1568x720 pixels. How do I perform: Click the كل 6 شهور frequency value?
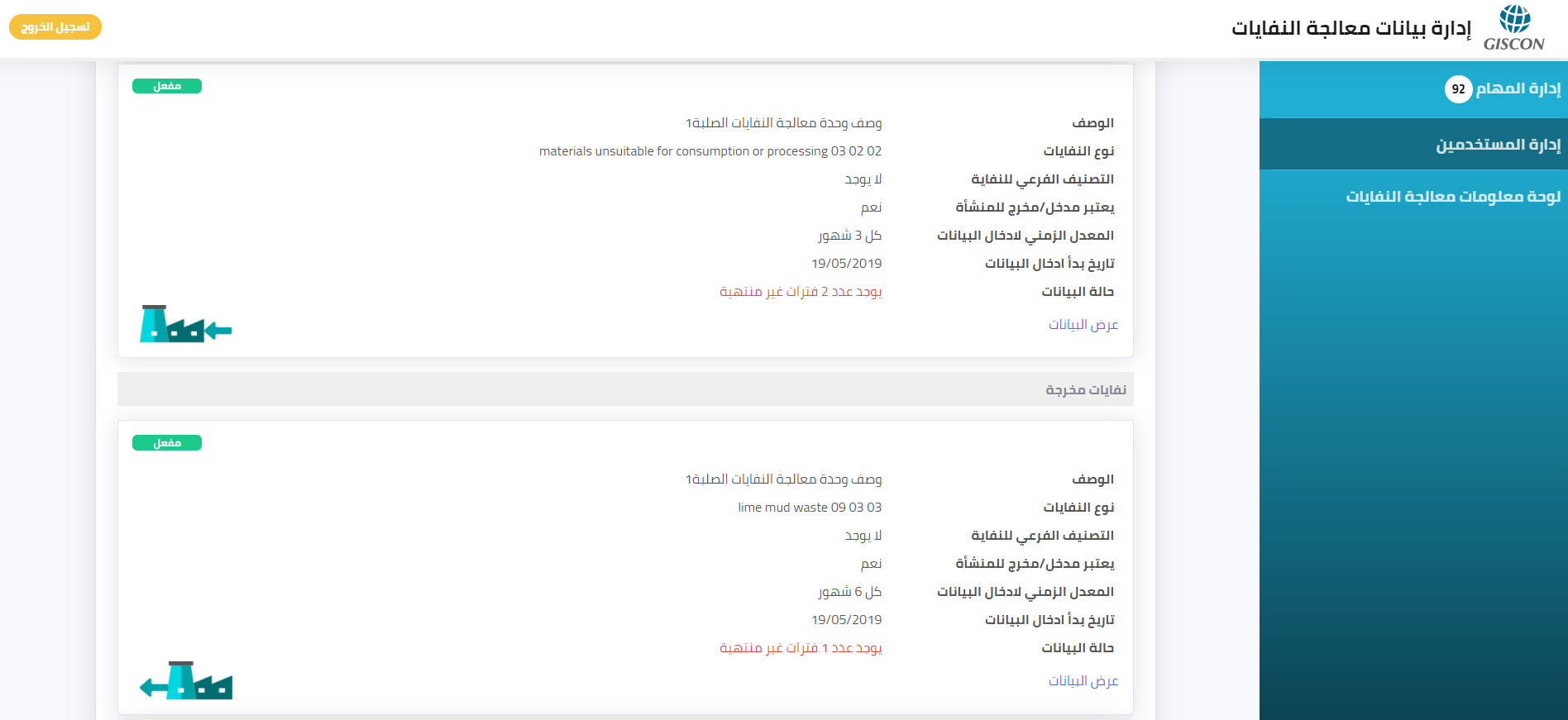[849, 592]
